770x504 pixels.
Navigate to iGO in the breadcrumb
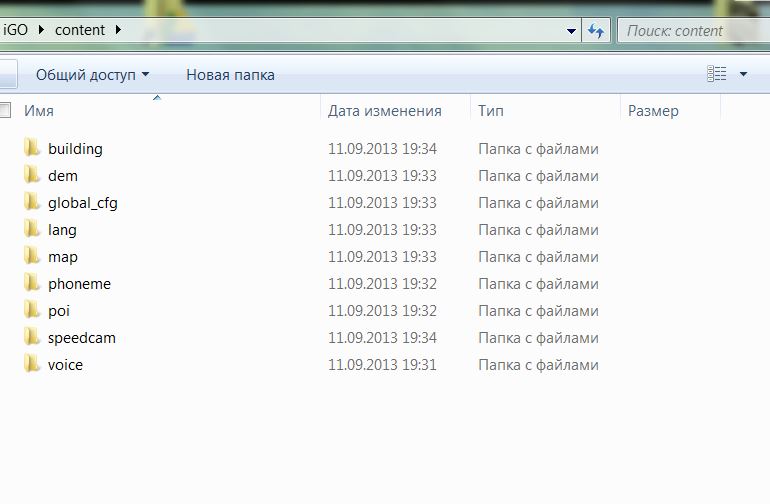(16, 30)
